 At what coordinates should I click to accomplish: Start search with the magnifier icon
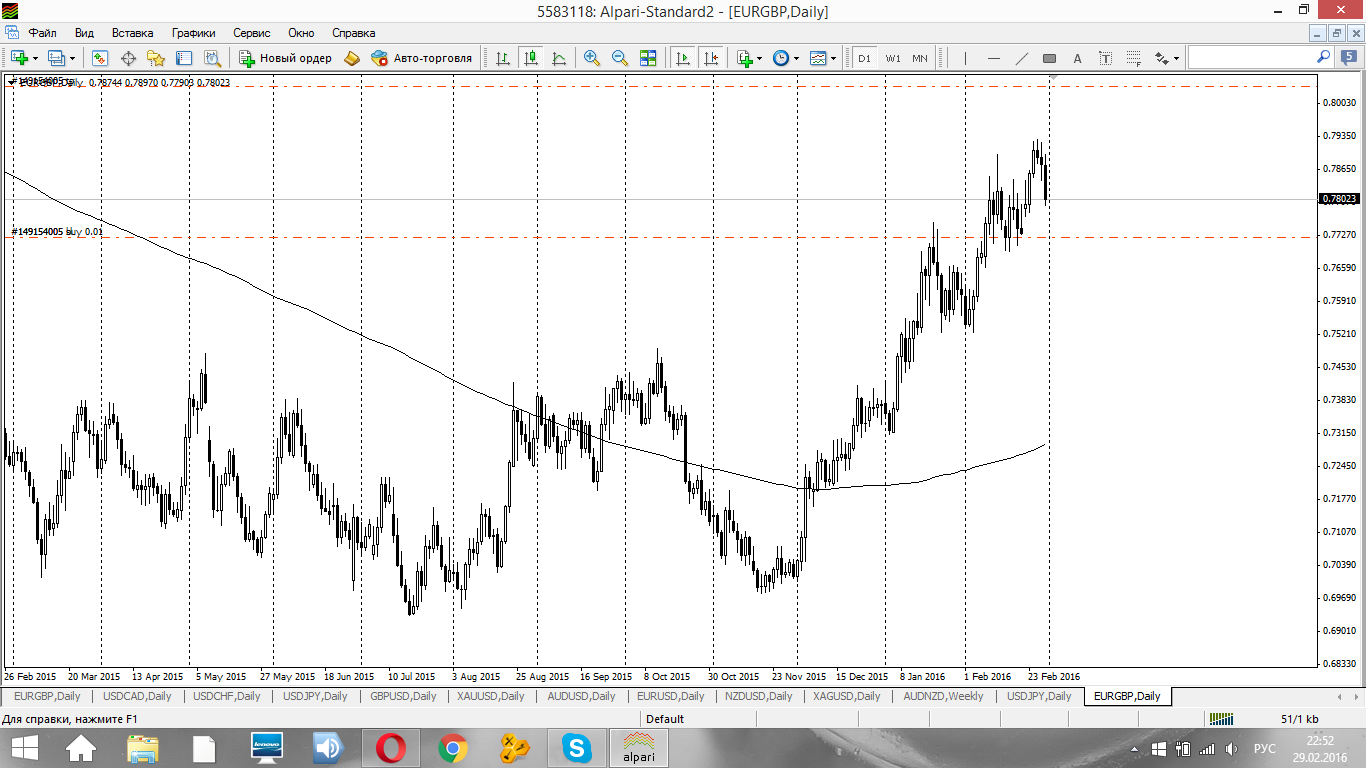[x=1324, y=57]
